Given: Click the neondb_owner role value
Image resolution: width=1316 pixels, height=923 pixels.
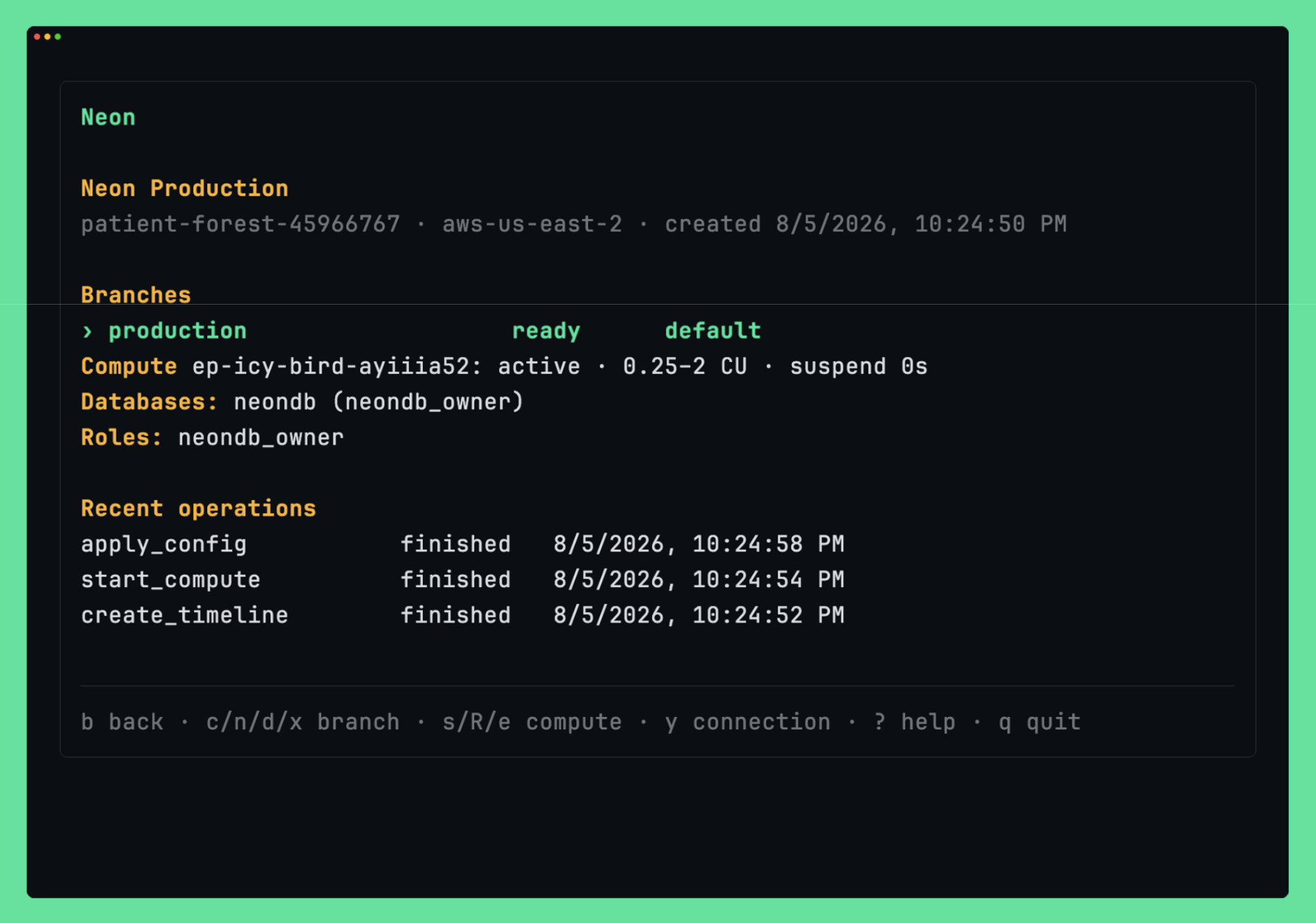Looking at the screenshot, I should click(261, 438).
